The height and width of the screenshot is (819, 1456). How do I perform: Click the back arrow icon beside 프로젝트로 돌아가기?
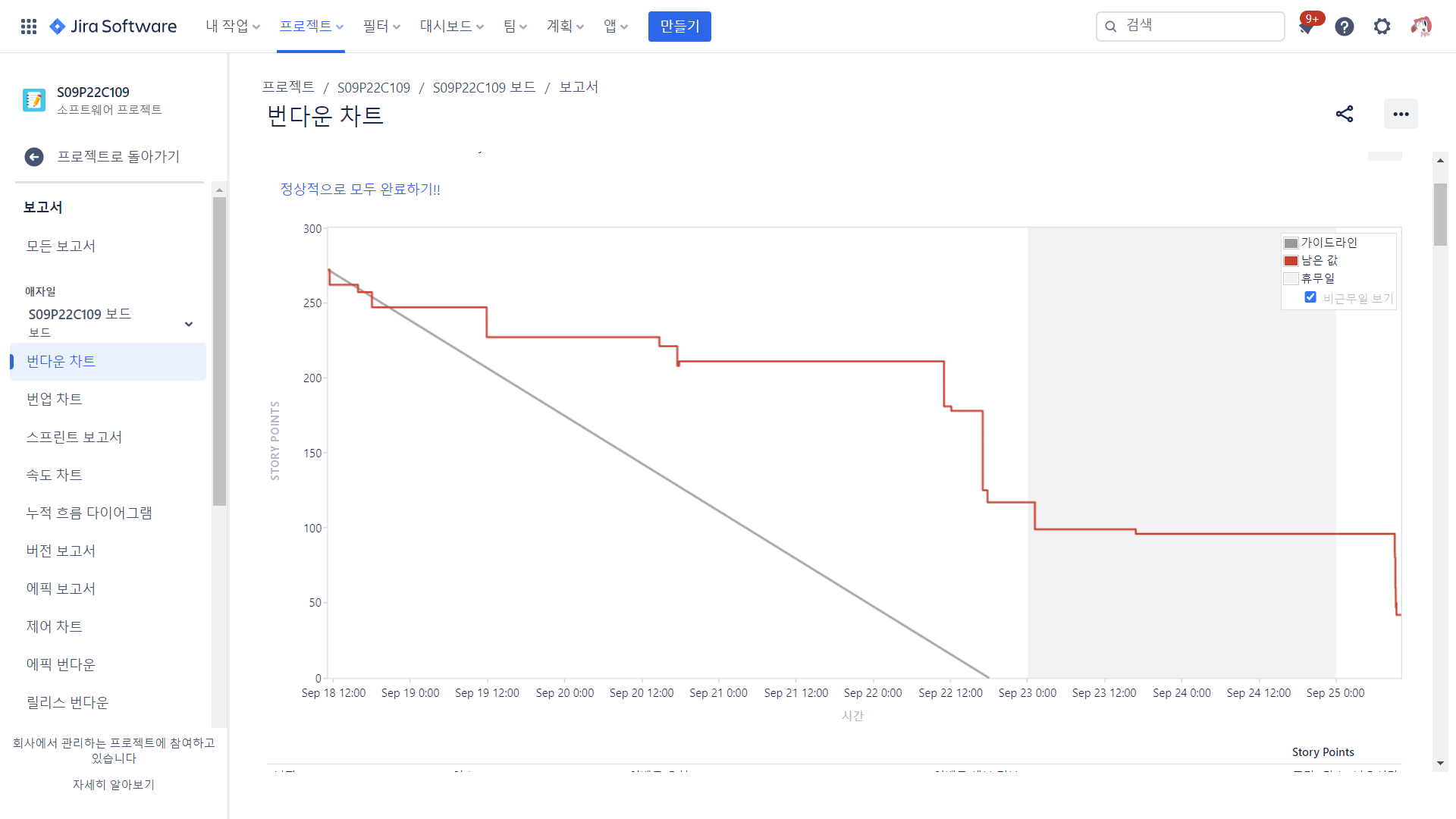pyautogui.click(x=34, y=157)
